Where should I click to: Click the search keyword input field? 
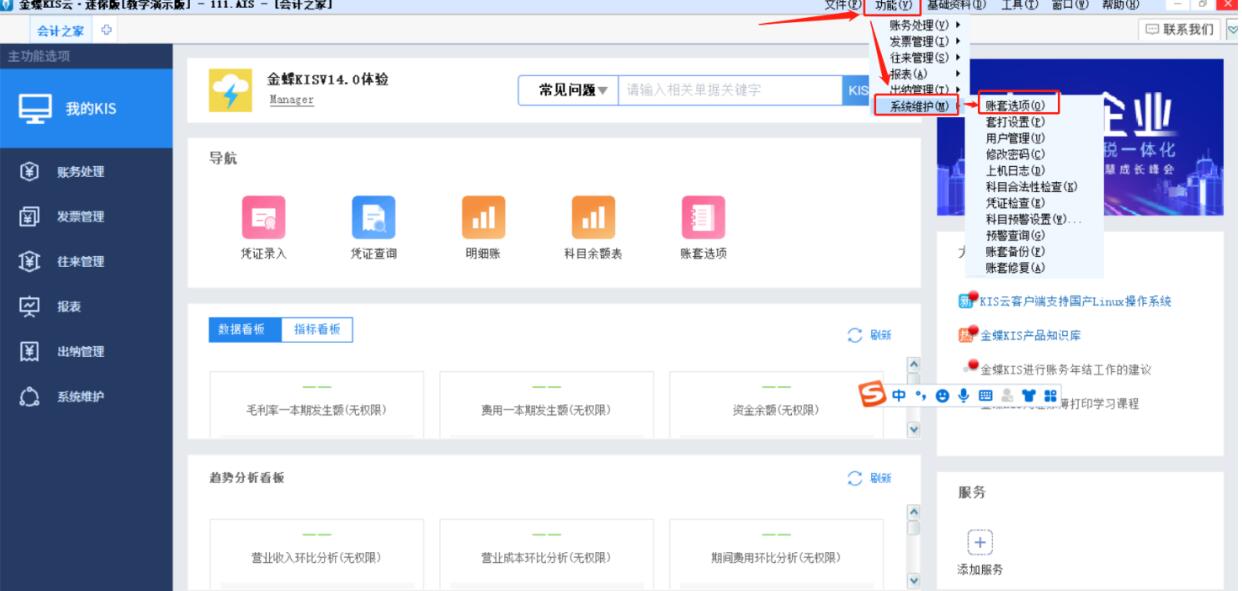click(x=730, y=90)
